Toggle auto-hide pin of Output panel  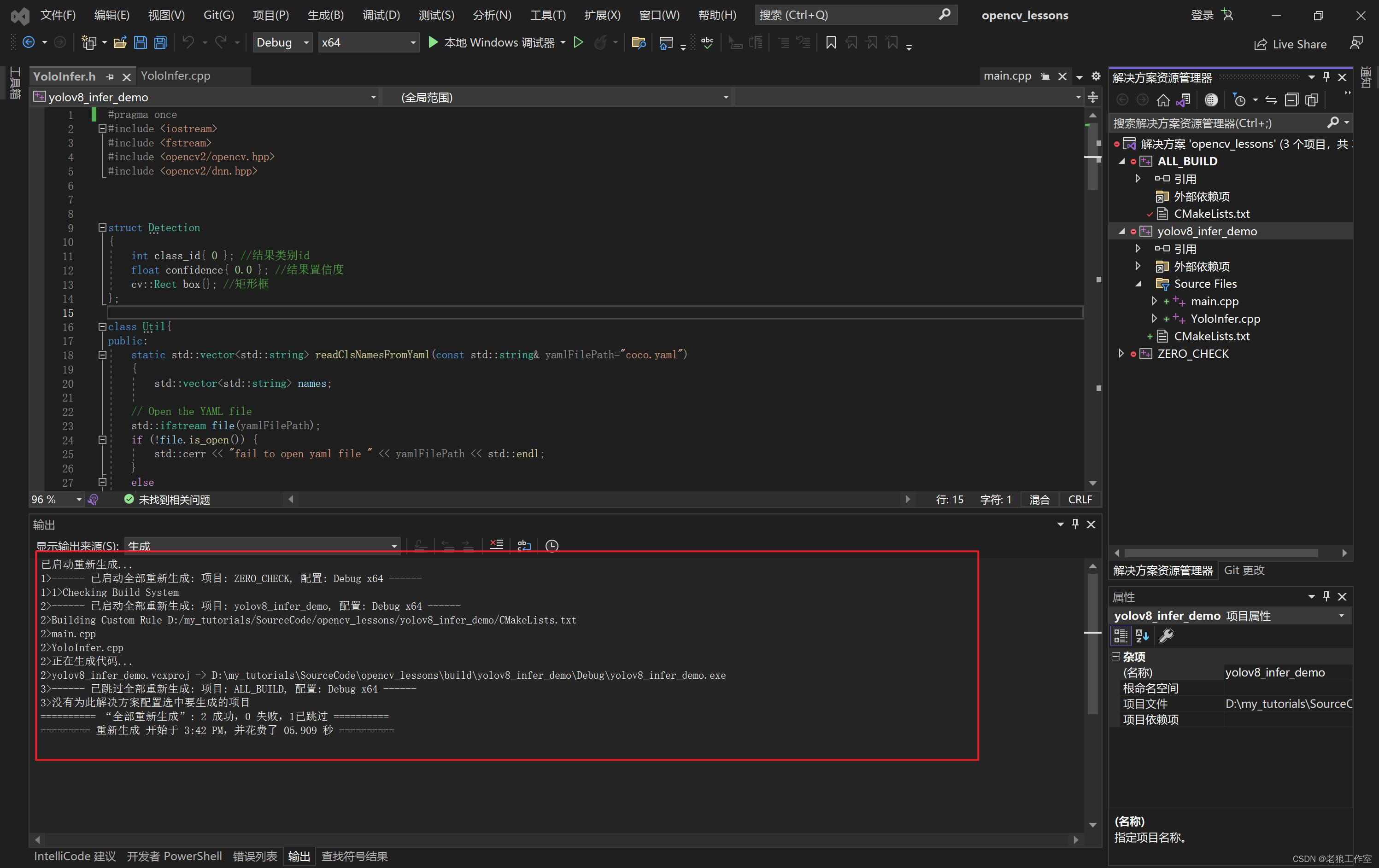tap(1075, 524)
